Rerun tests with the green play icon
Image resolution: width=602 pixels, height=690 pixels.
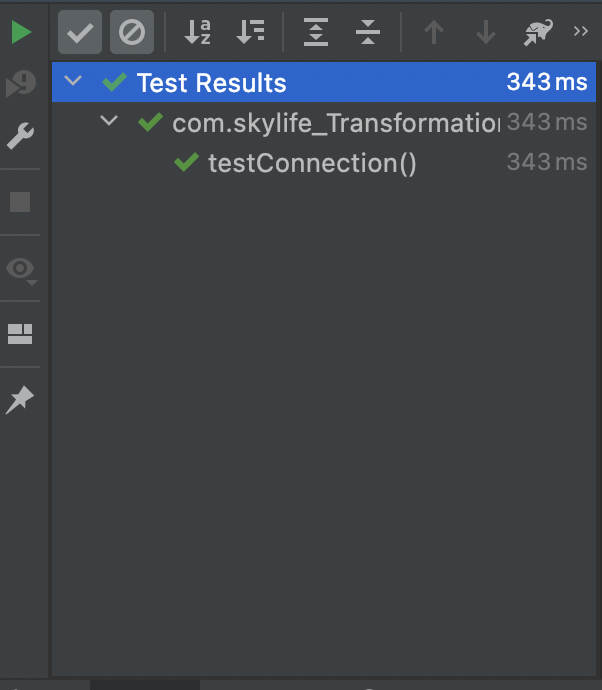point(21,32)
